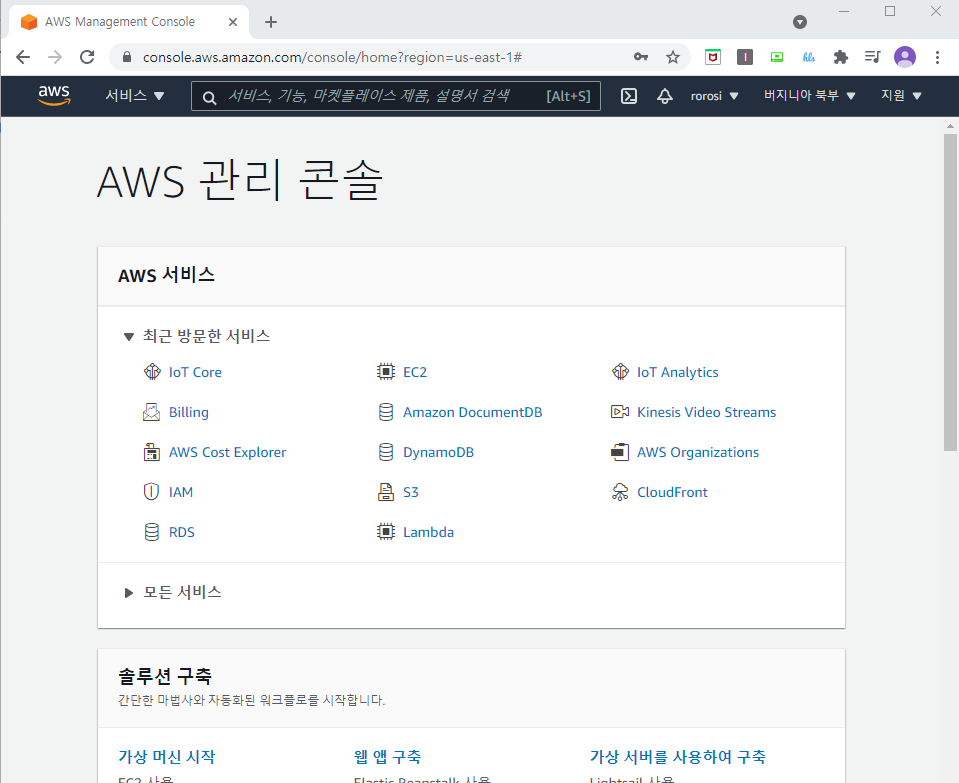Open a new browser tab
Image resolution: width=959 pixels, height=783 pixels.
click(x=271, y=22)
